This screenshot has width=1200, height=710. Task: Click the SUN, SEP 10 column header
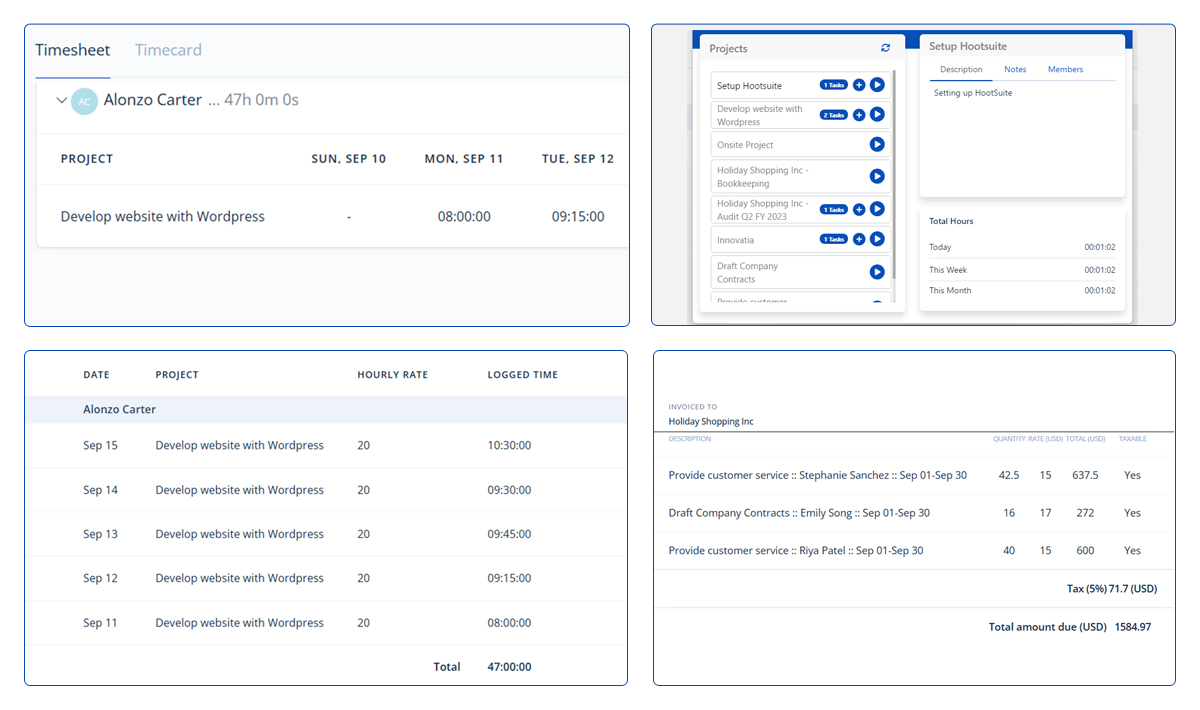click(349, 159)
